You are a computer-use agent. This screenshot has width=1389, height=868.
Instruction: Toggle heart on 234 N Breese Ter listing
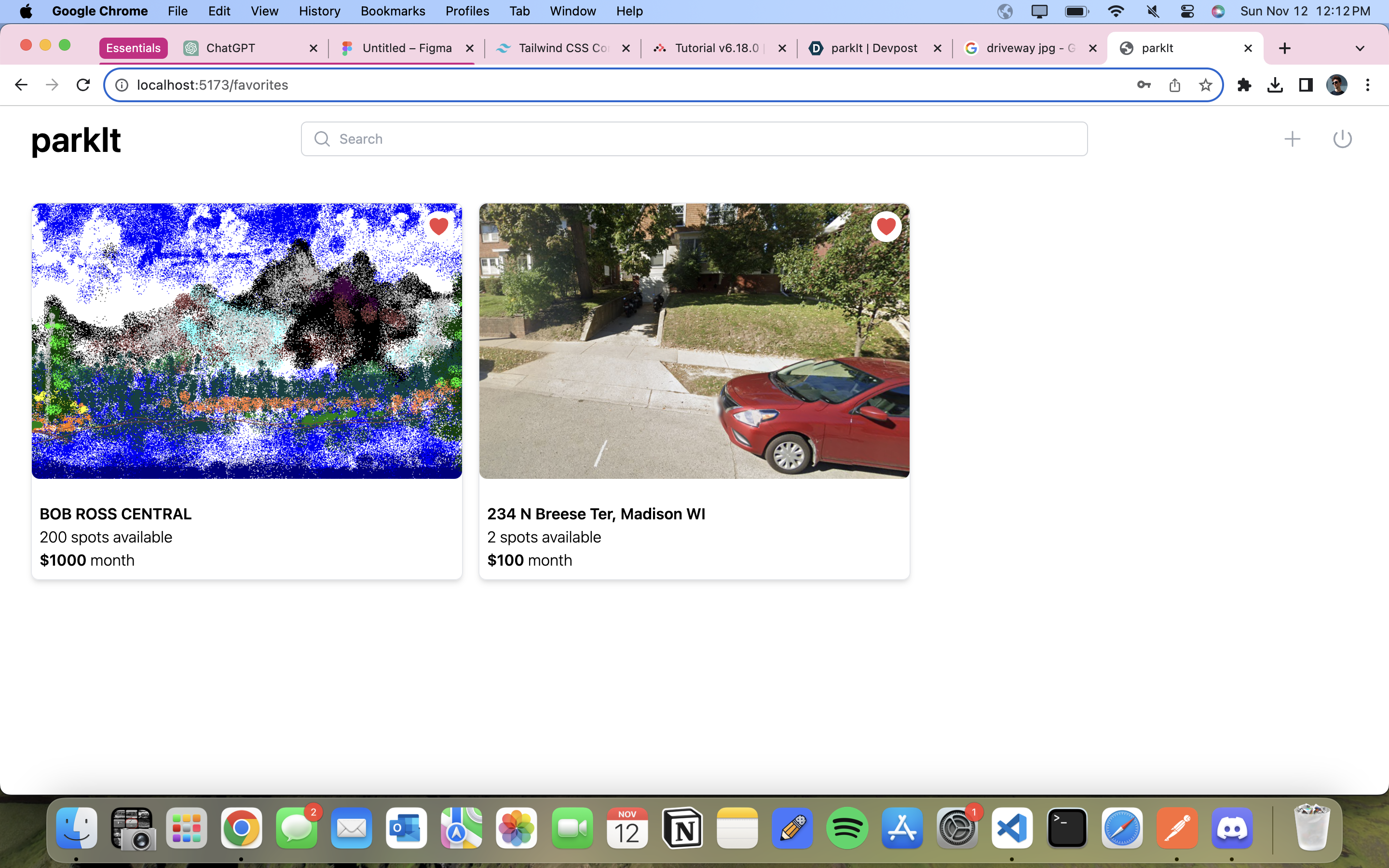[885, 226]
